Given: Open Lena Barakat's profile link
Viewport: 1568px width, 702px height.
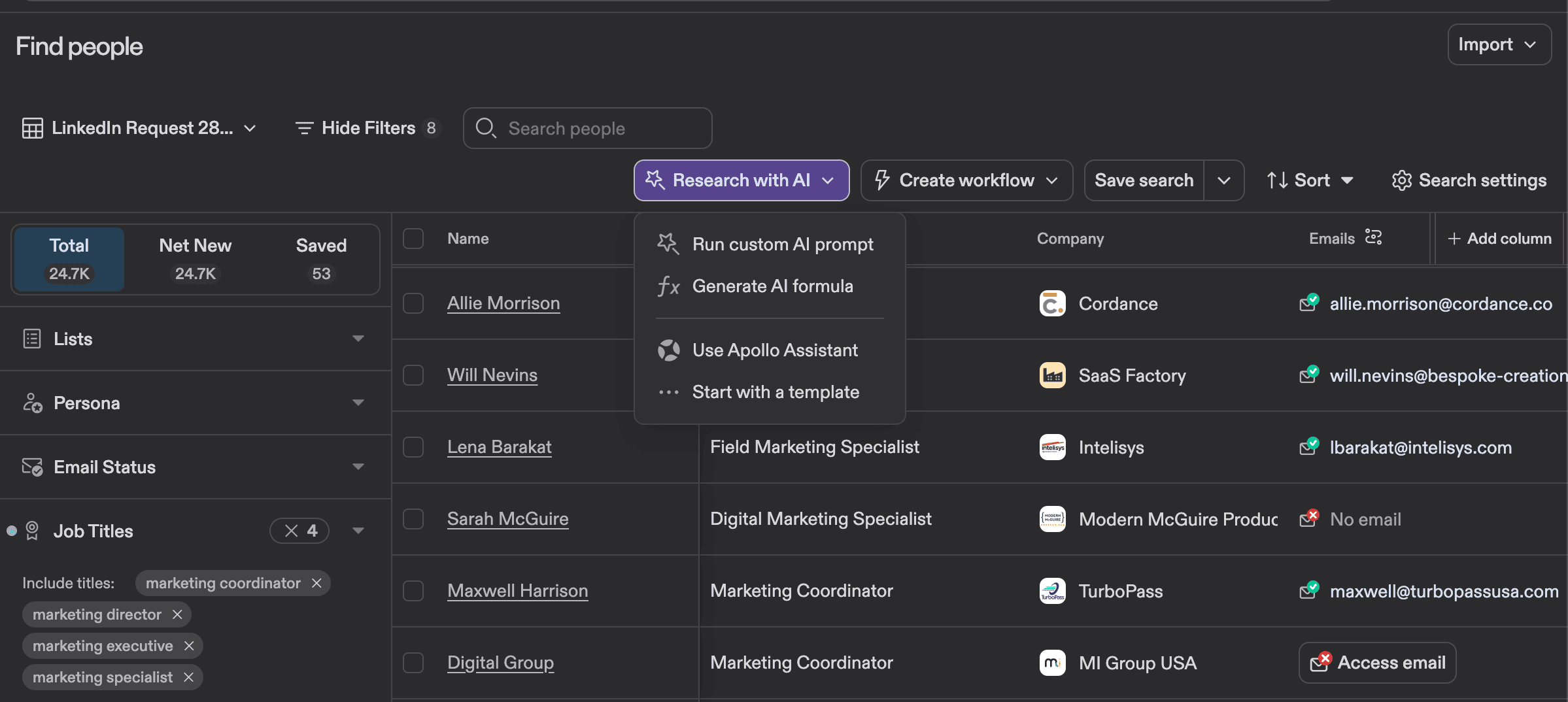Looking at the screenshot, I should coord(500,447).
